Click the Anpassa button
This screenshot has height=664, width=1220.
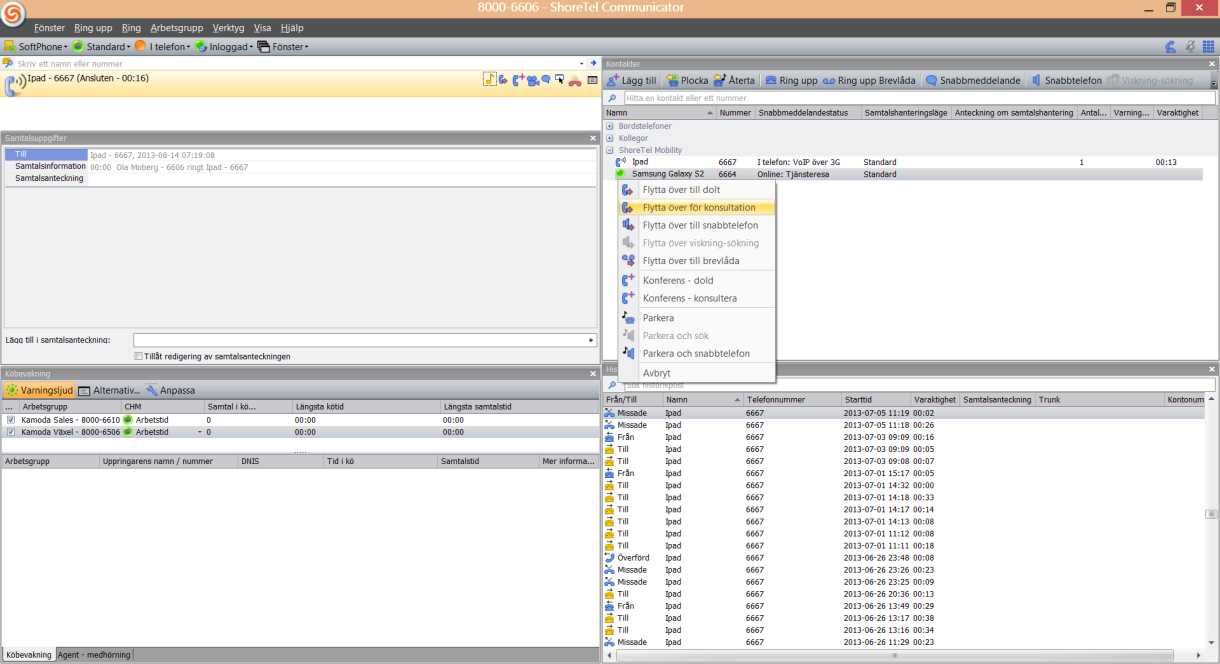point(171,390)
